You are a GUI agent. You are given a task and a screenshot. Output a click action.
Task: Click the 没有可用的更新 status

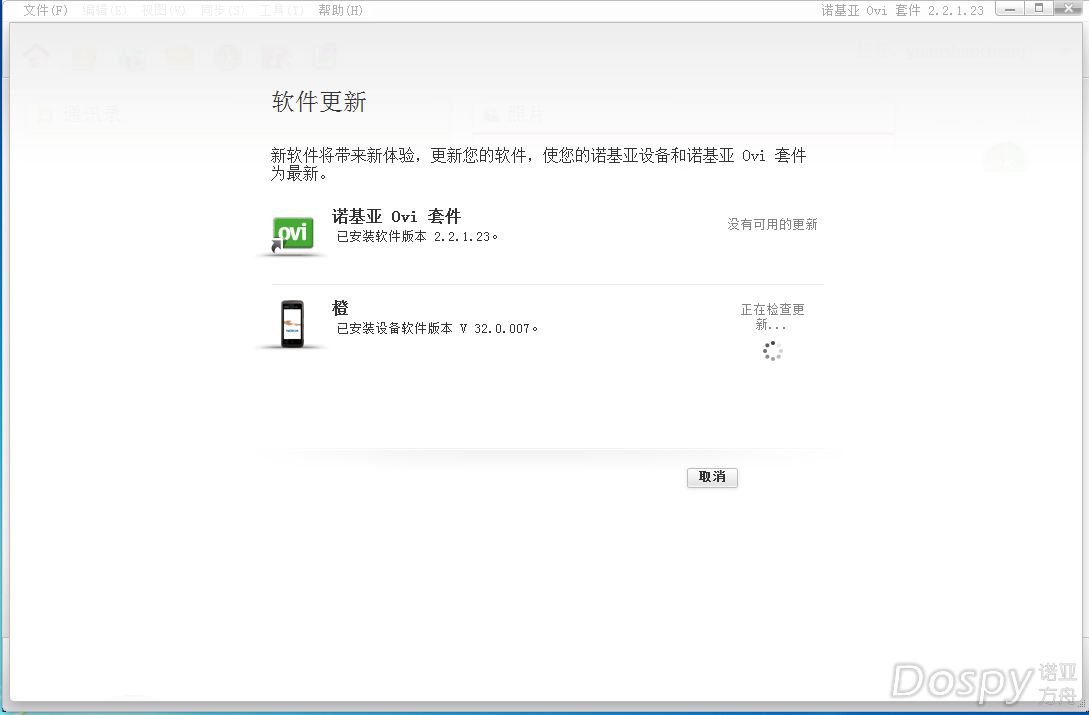pyautogui.click(x=772, y=224)
